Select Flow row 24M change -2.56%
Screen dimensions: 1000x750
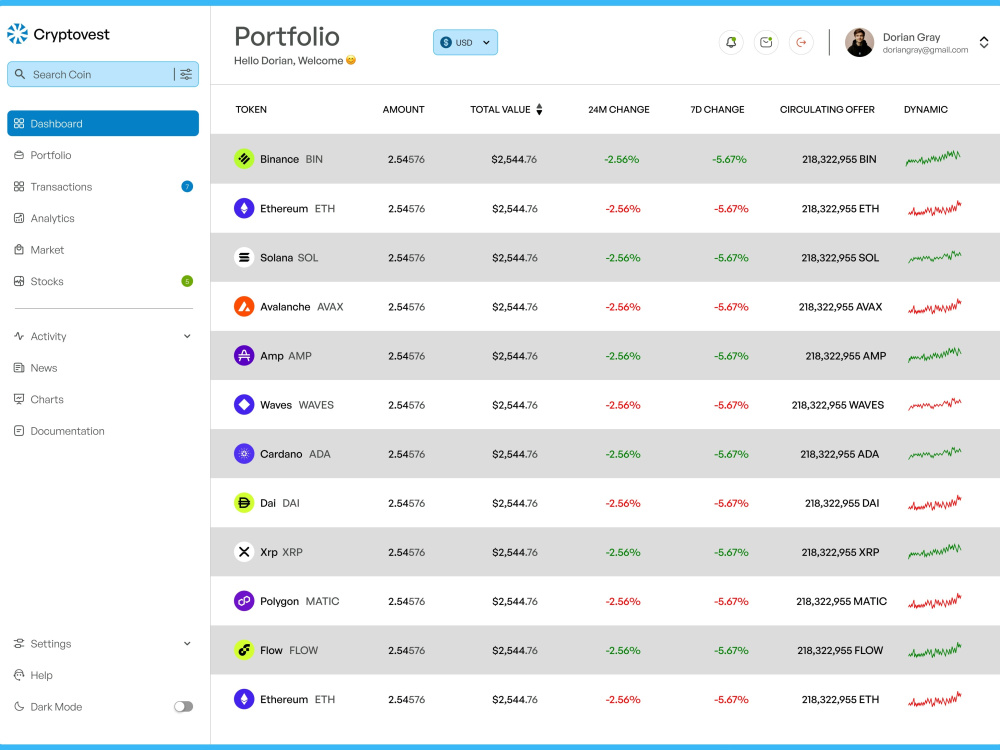pyautogui.click(x=622, y=651)
